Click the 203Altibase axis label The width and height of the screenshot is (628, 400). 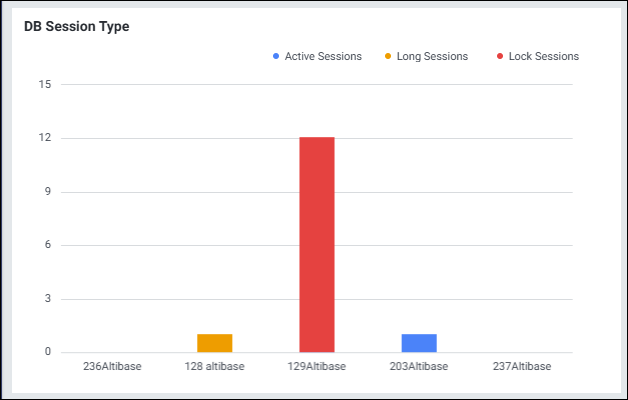[x=419, y=366]
